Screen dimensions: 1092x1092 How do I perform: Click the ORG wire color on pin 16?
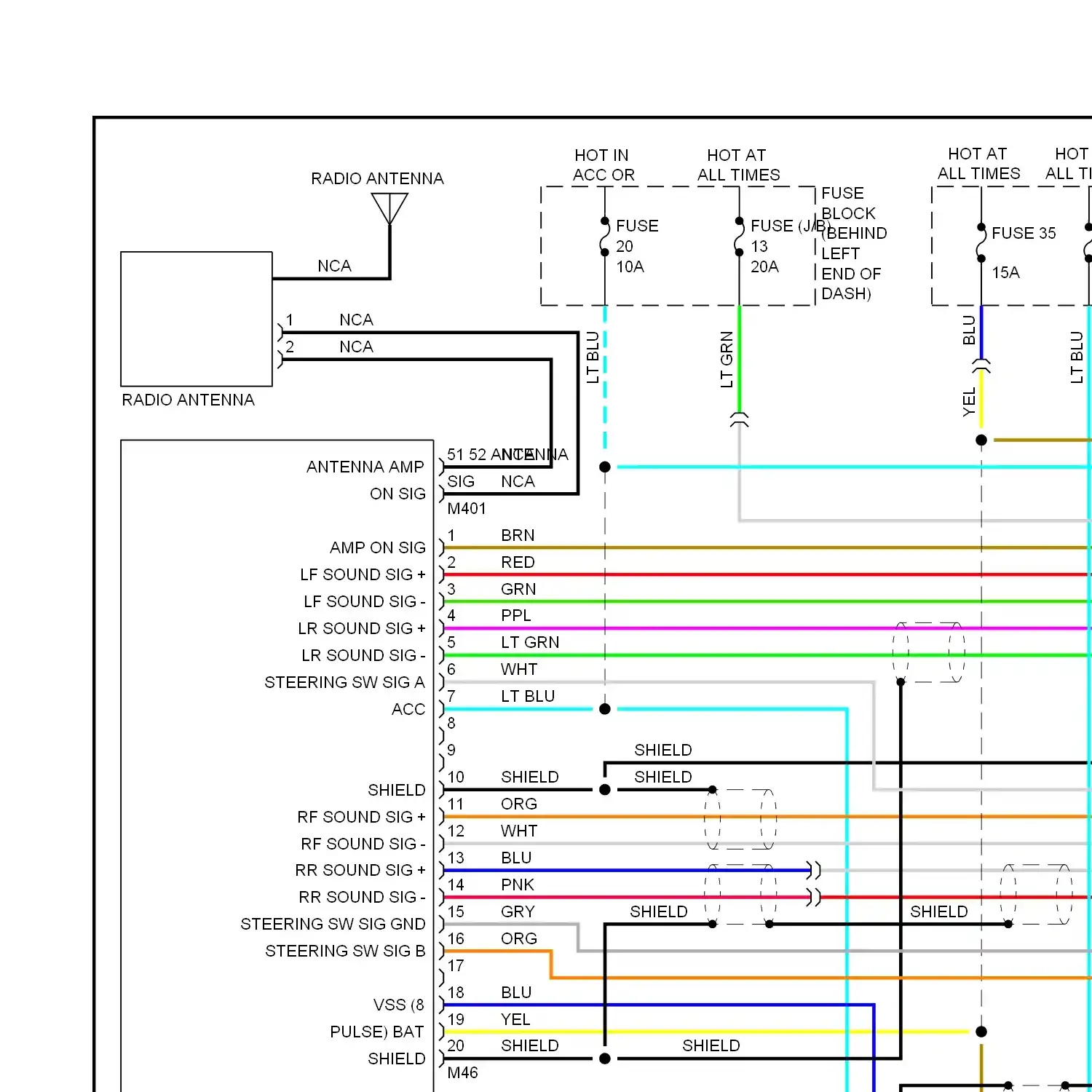(519, 938)
